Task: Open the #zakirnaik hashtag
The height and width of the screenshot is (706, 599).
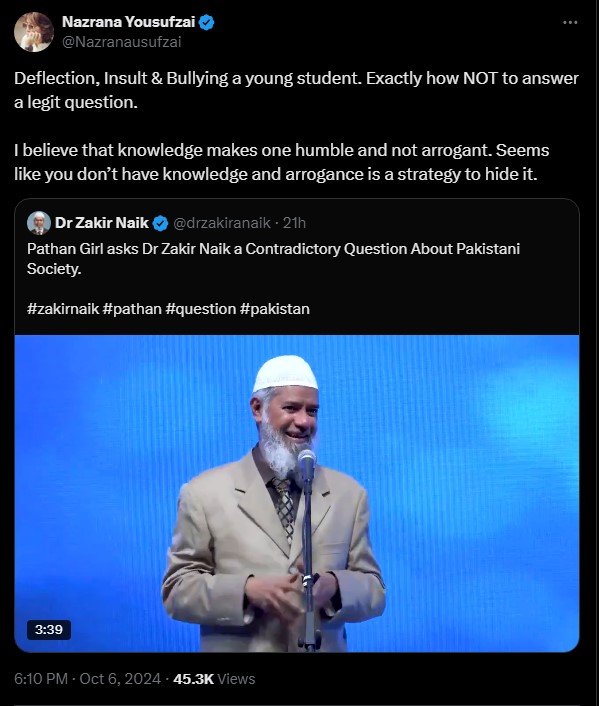Action: click(x=63, y=309)
